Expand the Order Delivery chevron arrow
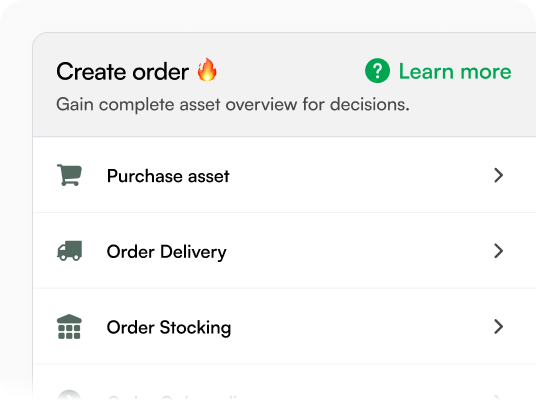The height and width of the screenshot is (400, 536). point(498,251)
